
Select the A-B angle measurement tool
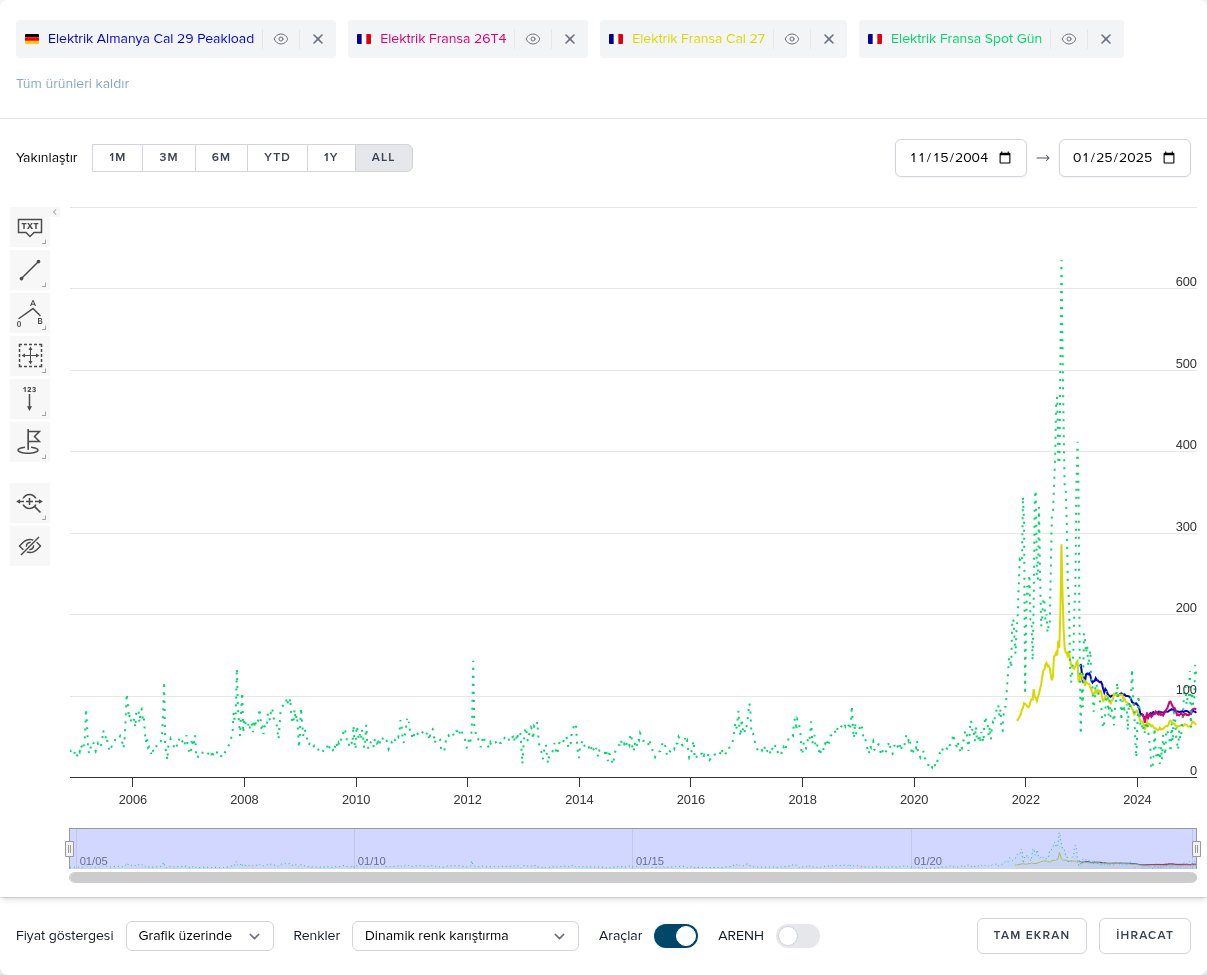point(30,313)
